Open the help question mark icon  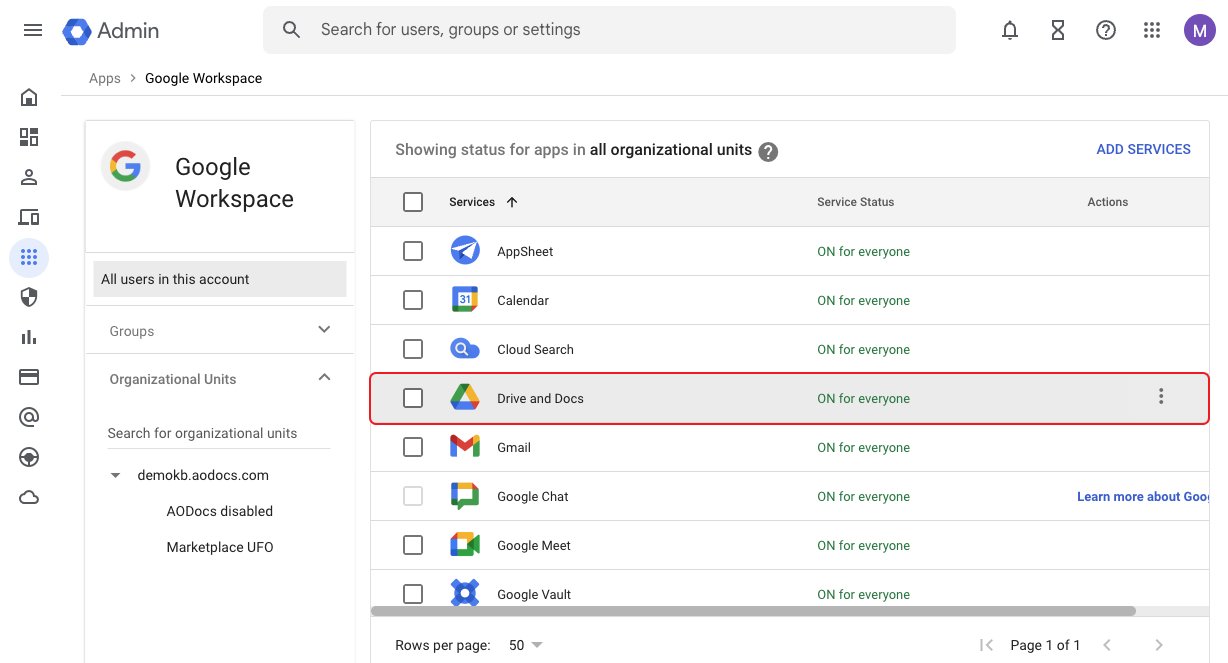click(1106, 30)
